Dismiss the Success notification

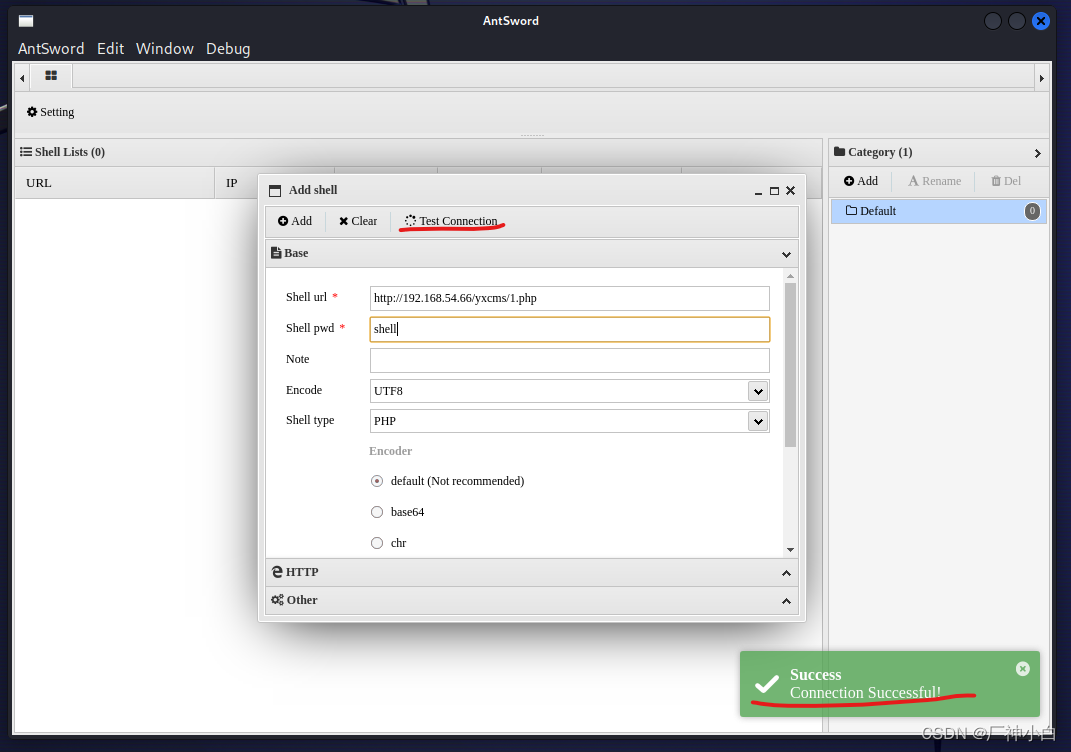tap(1023, 669)
